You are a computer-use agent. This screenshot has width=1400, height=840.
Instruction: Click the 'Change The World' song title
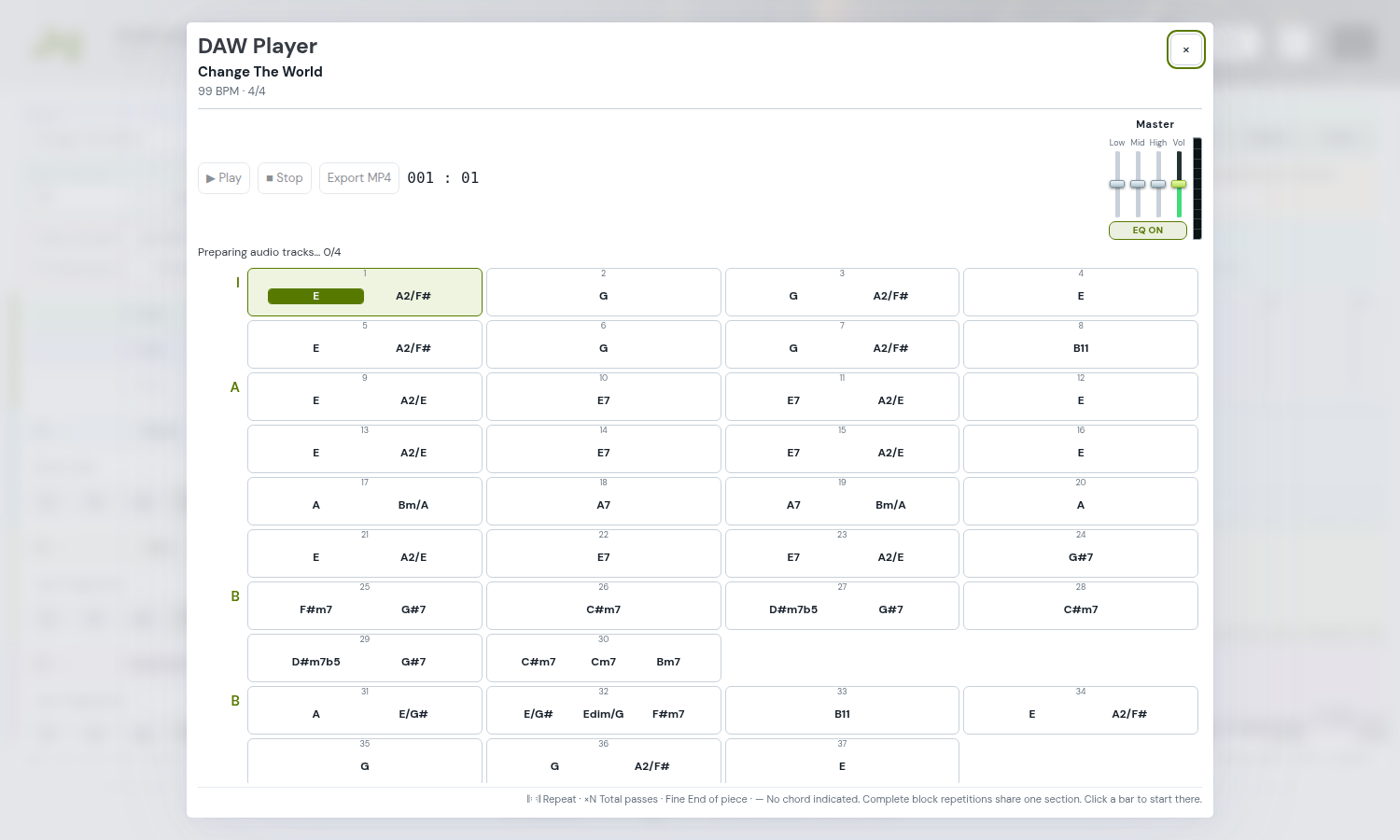pyautogui.click(x=260, y=72)
